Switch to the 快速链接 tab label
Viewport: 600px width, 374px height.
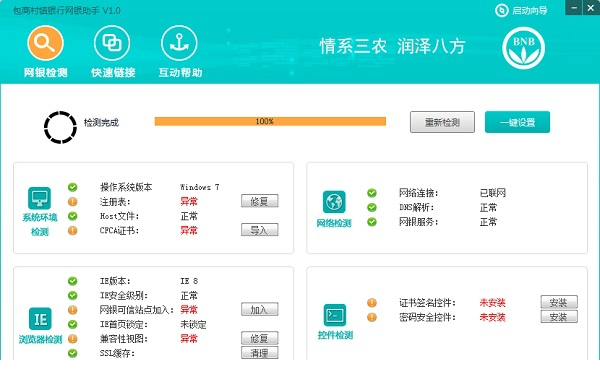click(x=113, y=72)
